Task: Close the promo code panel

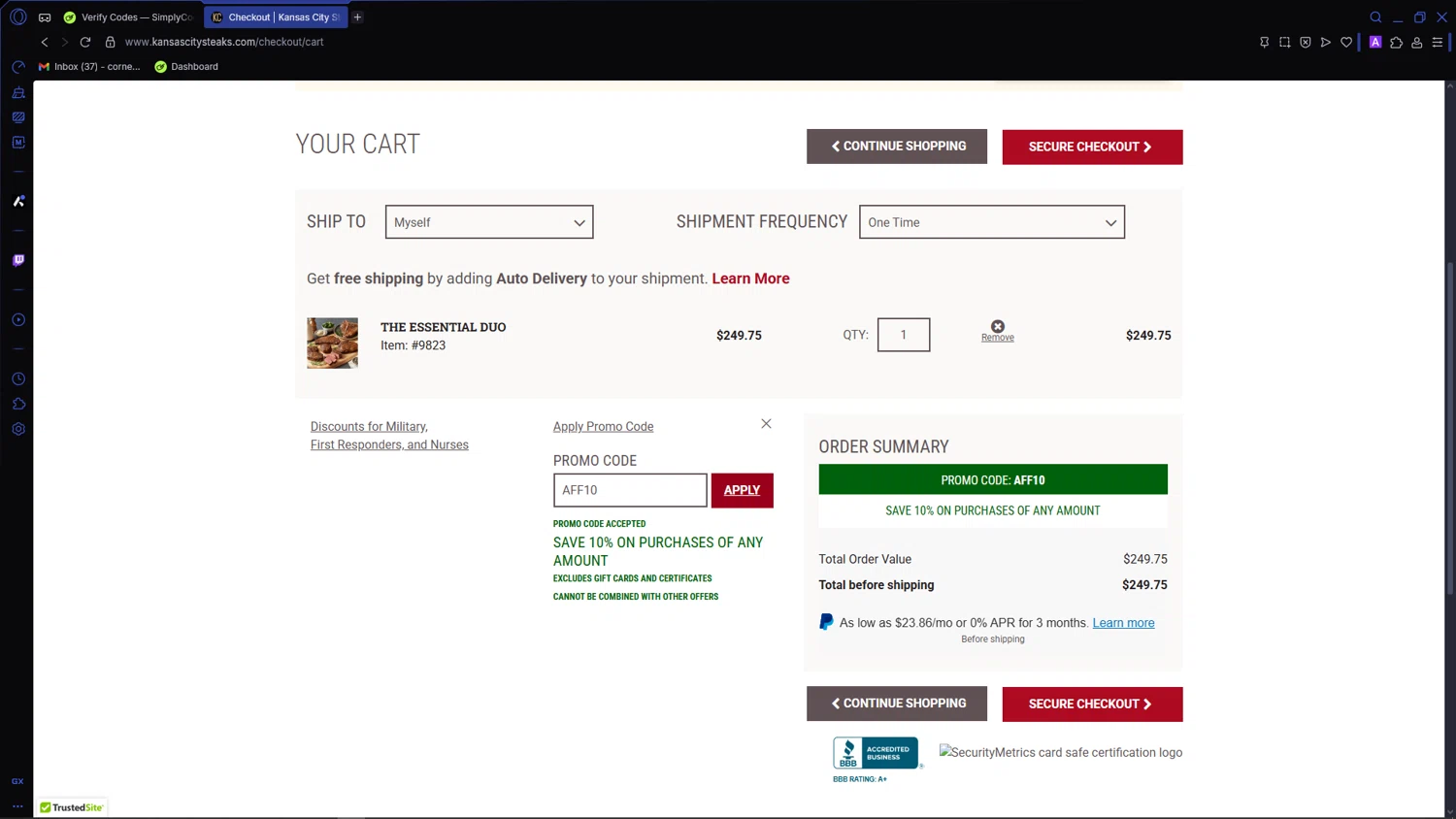Action: point(766,424)
